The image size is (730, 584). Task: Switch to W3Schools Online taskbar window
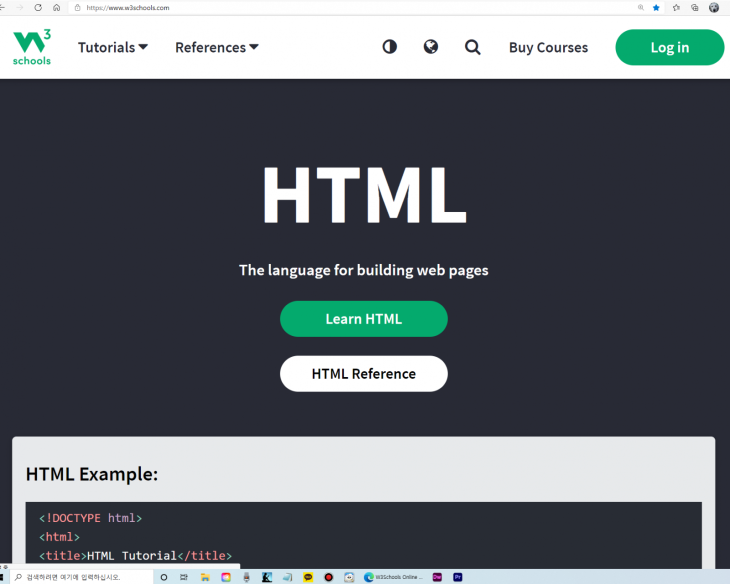(x=393, y=577)
